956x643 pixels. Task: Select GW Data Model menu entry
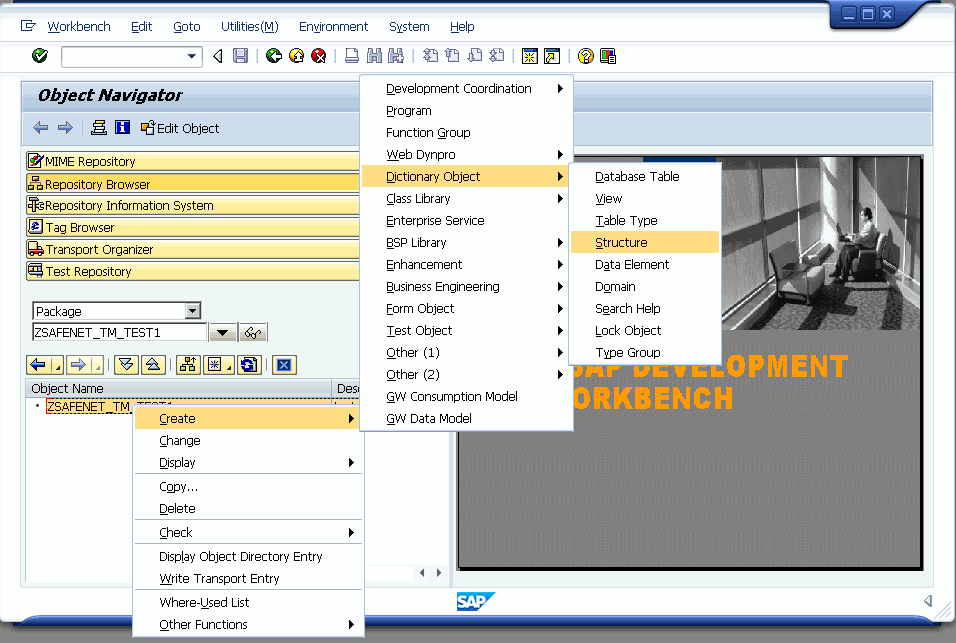click(466, 418)
